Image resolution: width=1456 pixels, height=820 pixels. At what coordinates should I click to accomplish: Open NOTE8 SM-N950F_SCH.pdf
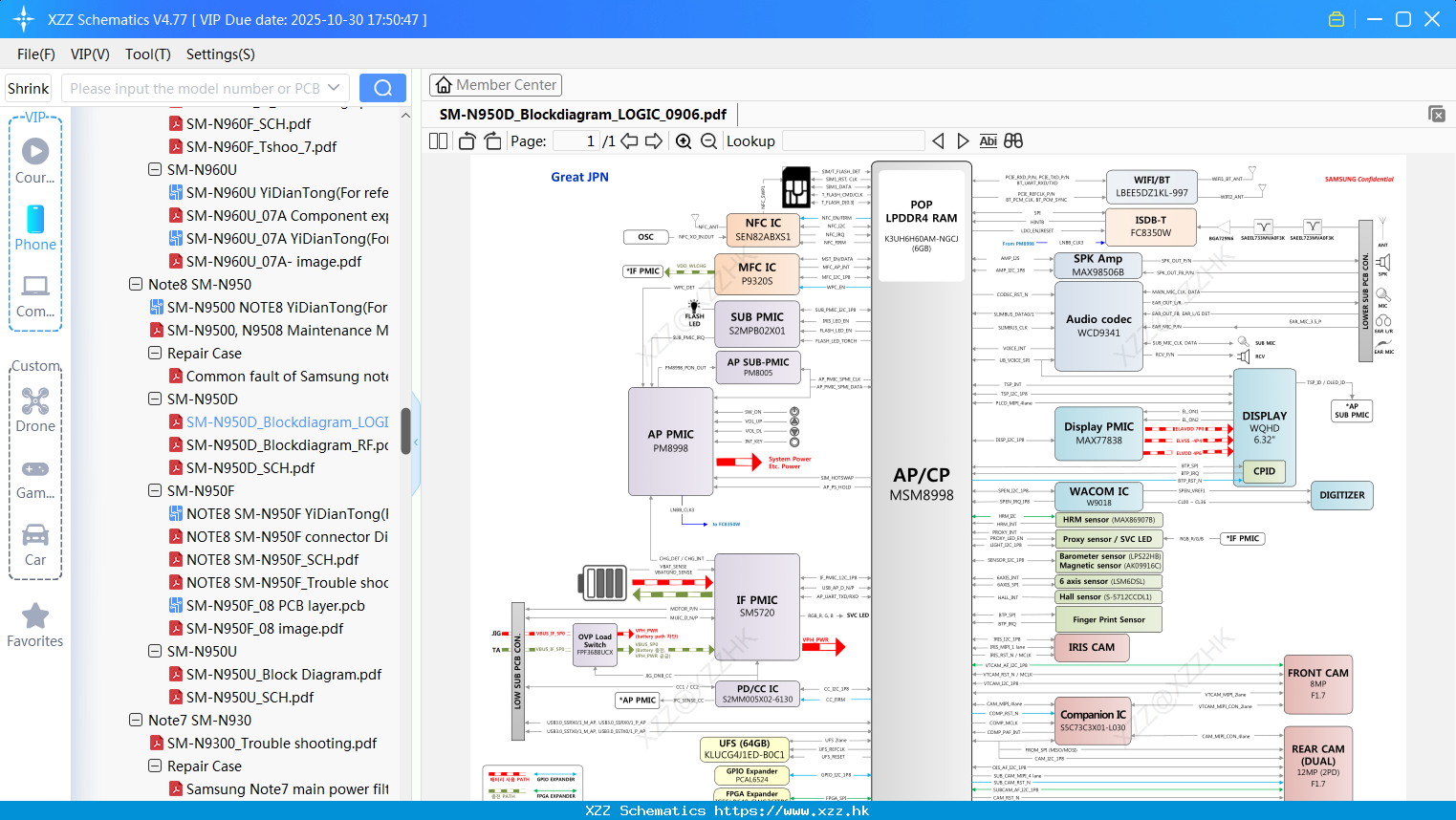pyautogui.click(x=272, y=559)
